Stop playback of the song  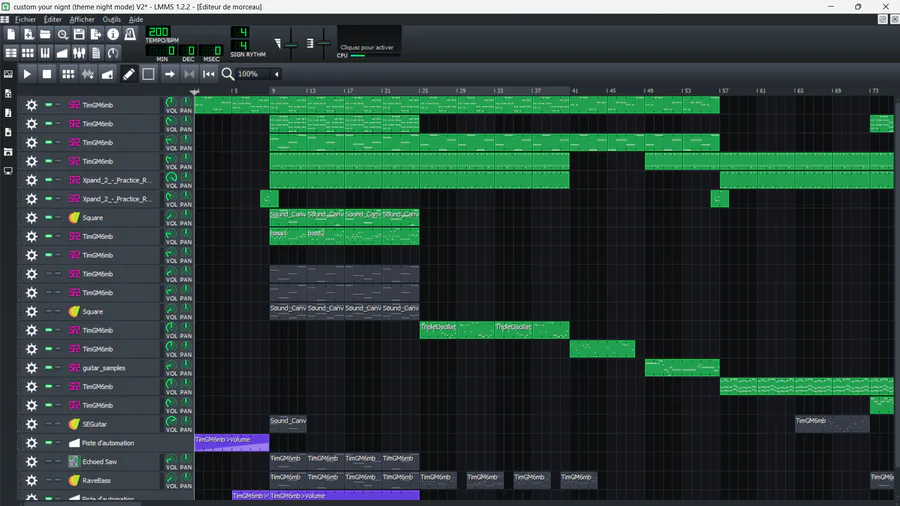pyautogui.click(x=47, y=74)
